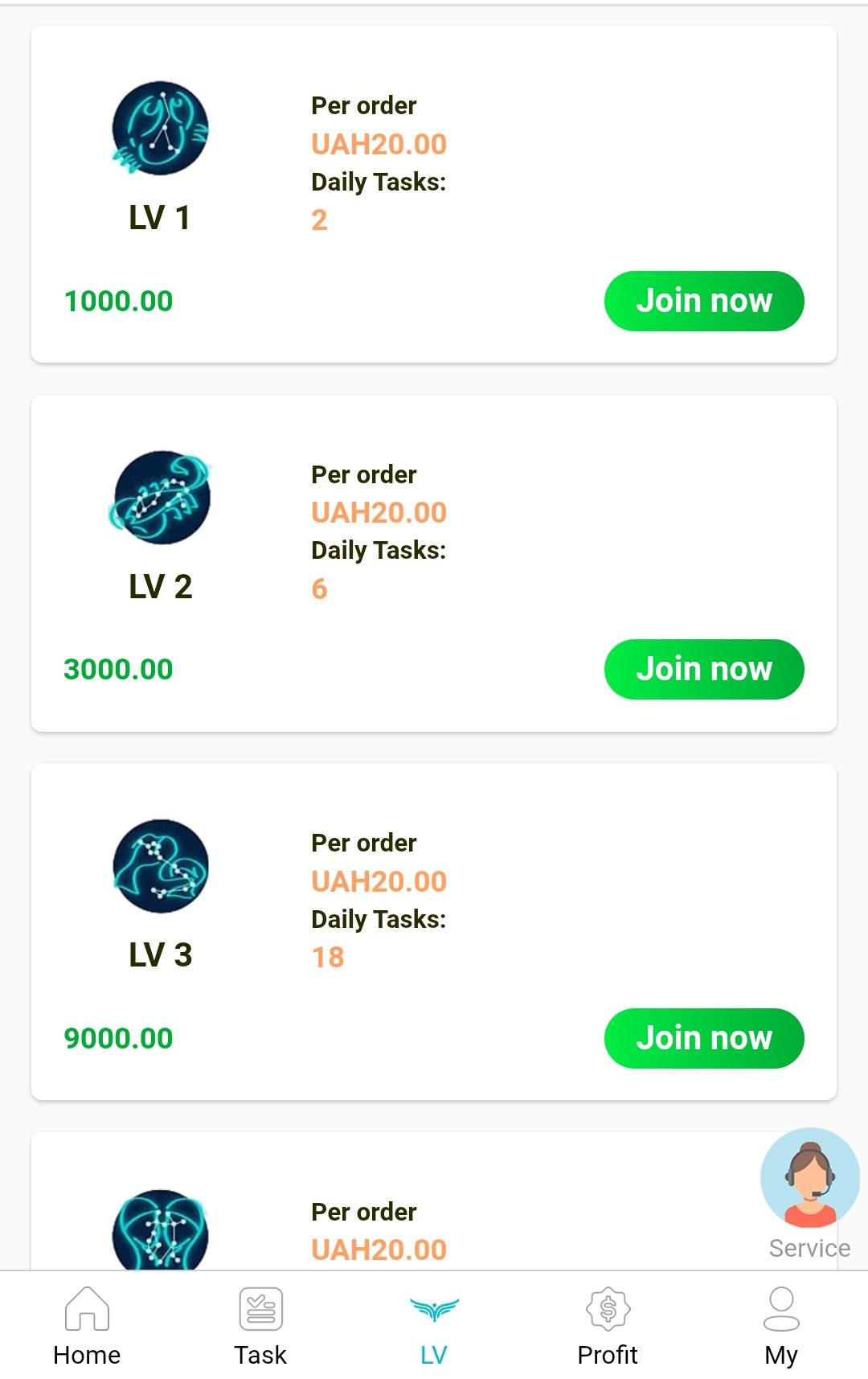The height and width of the screenshot is (1379, 868).
Task: Switch to the Profit tab label
Action: 608,1355
